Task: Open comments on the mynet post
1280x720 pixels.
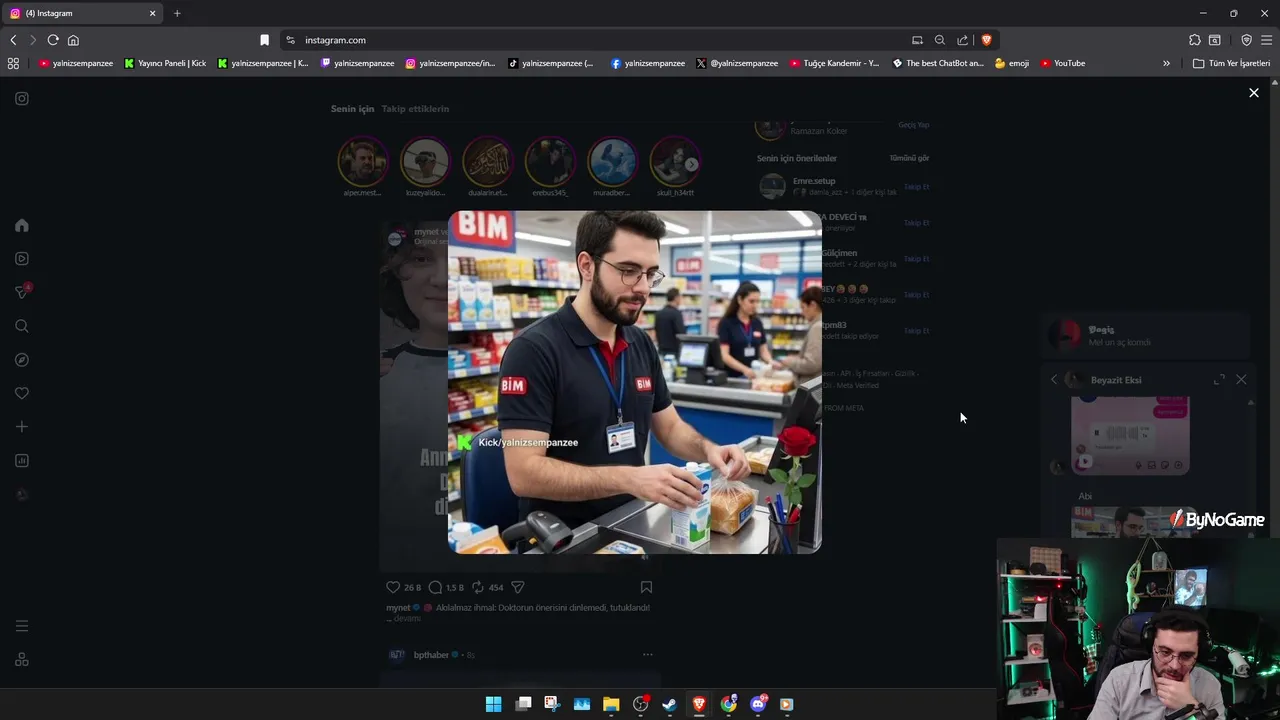Action: [435, 587]
